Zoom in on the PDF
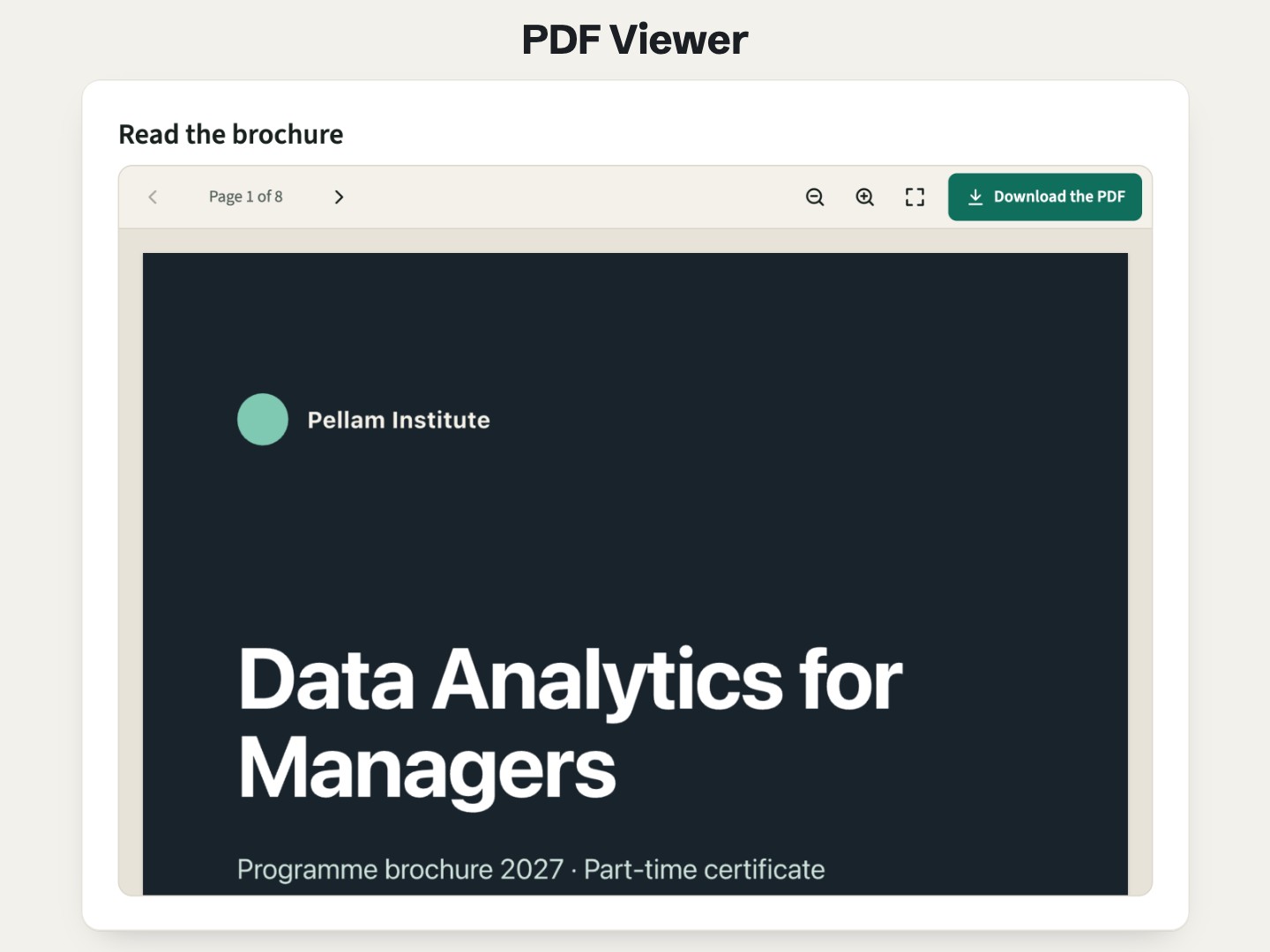This screenshot has height=952, width=1270. pos(865,197)
